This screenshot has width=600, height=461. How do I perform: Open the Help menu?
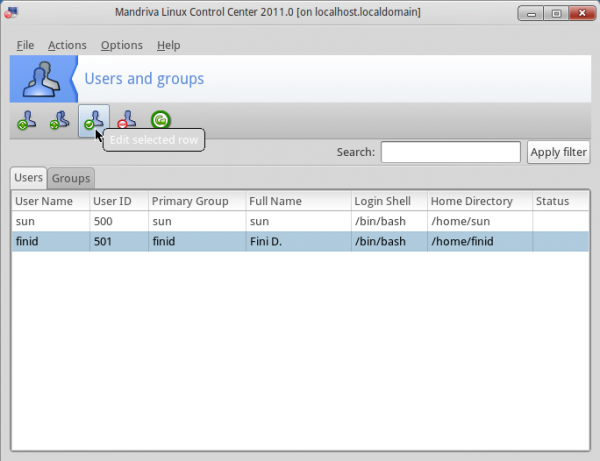point(168,45)
